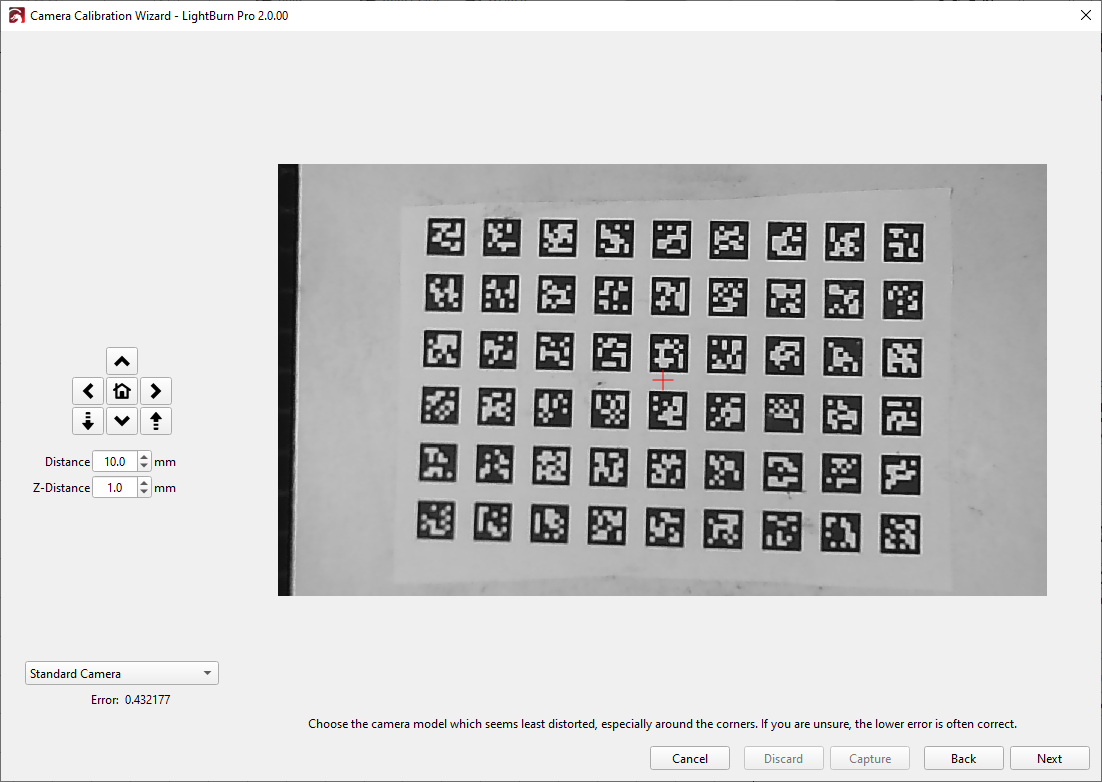Focus the Z-Distance input field
Screen dimensions: 1102x782
pyautogui.click(x=114, y=488)
